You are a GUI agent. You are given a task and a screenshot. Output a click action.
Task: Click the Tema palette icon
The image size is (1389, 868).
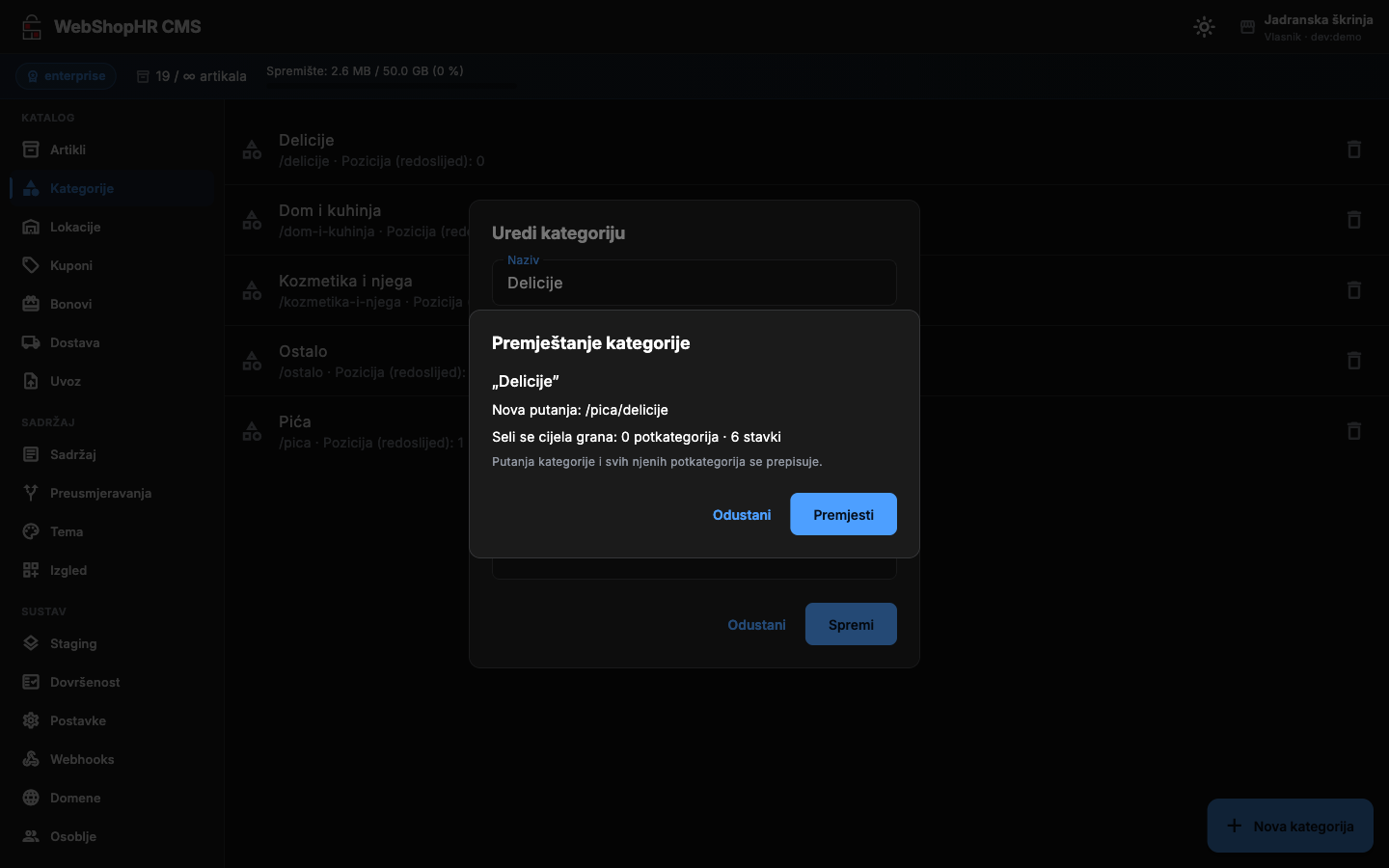pyautogui.click(x=31, y=531)
